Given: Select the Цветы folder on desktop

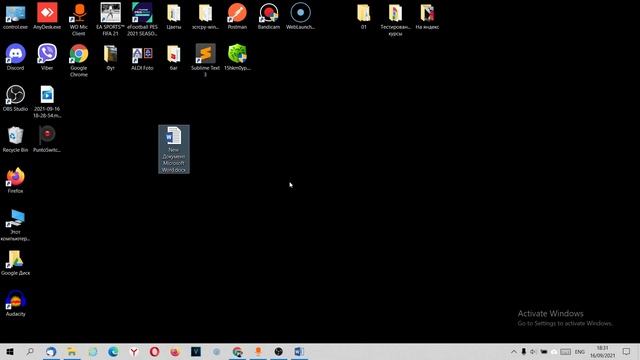Looking at the screenshot, I should (x=173, y=17).
